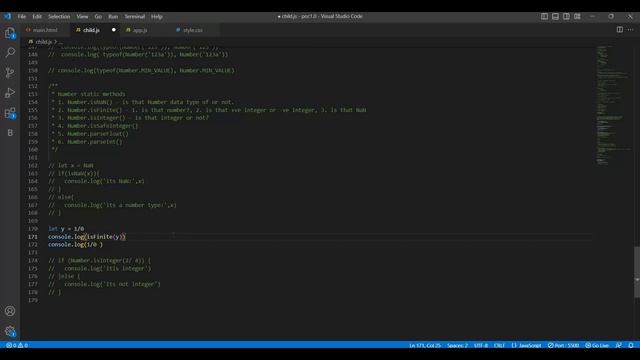Click the VS Code logo icon
Viewport: 640px width, 360px height.
pyautogui.click(x=7, y=16)
